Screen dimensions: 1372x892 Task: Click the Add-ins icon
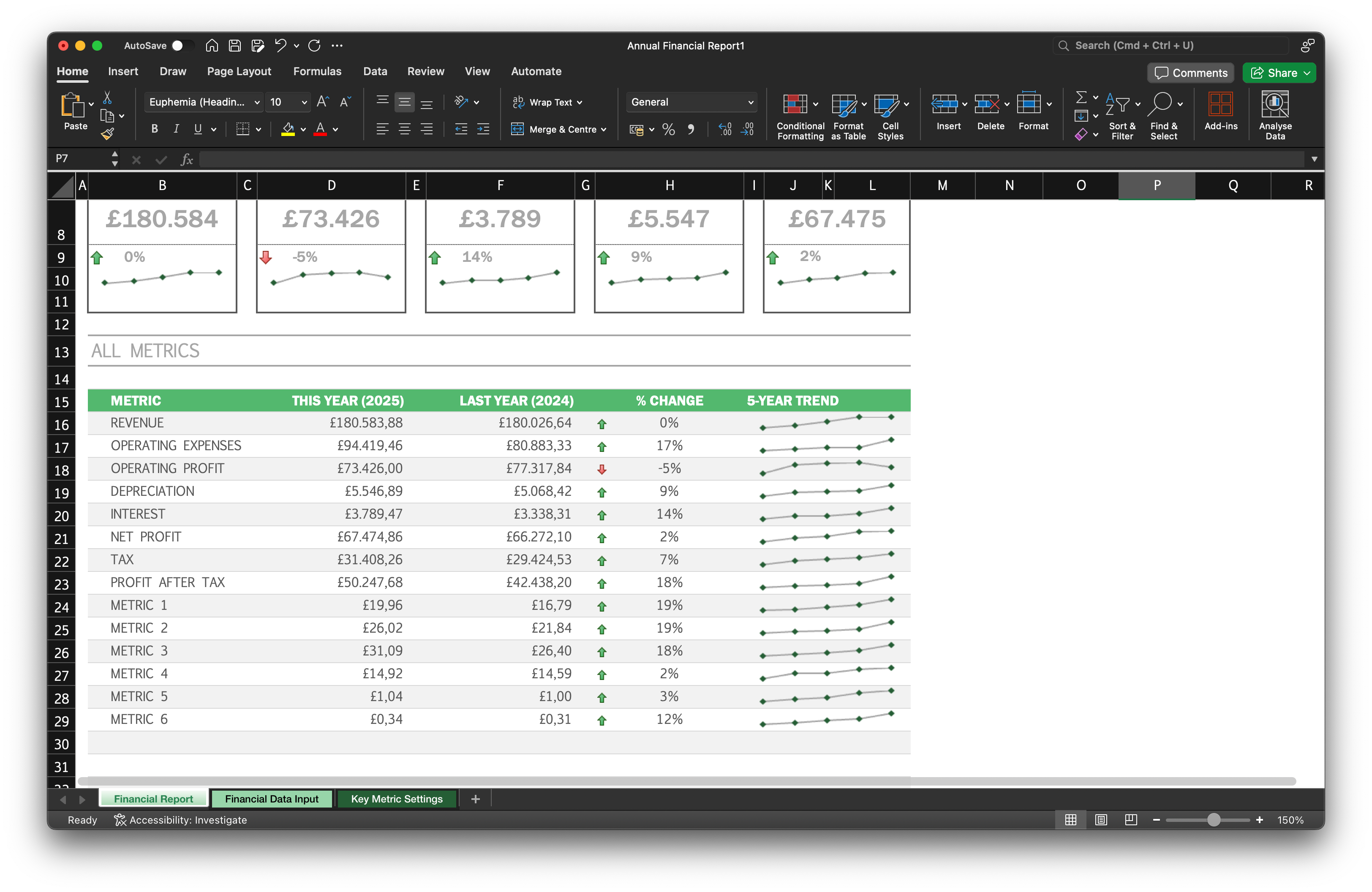click(x=1220, y=104)
